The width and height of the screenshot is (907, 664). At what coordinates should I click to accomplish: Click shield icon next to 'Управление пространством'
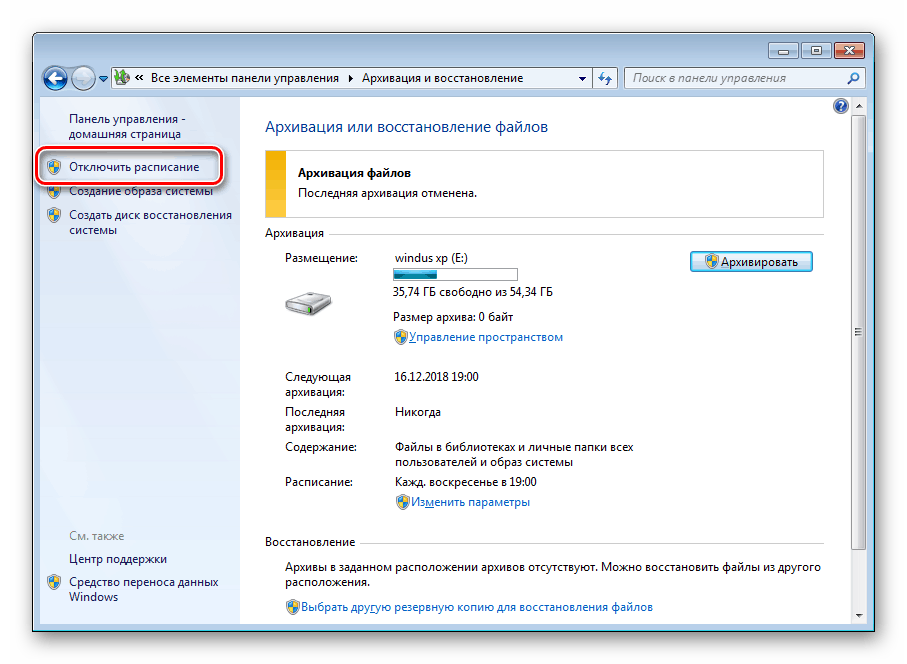tap(400, 337)
